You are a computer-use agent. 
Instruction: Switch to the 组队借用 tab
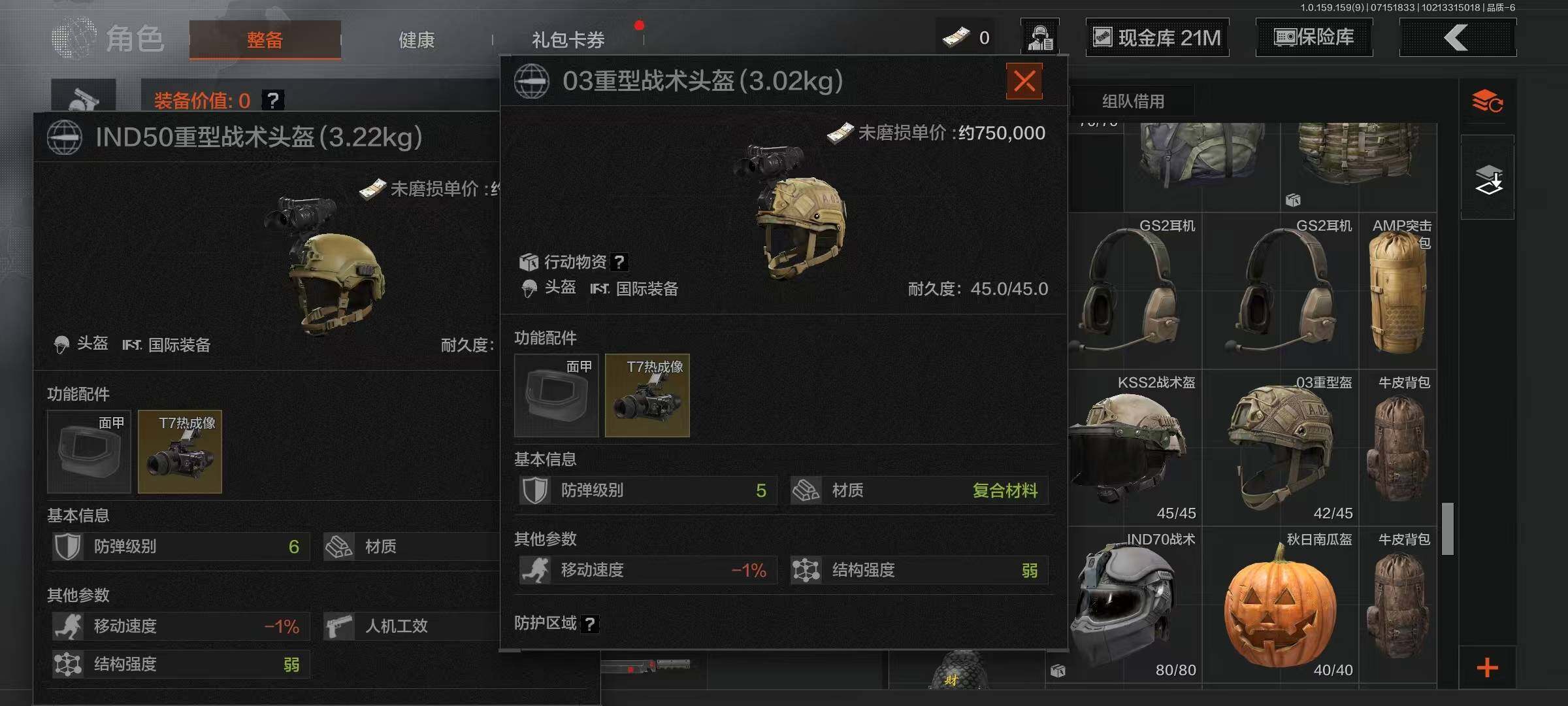click(1133, 101)
